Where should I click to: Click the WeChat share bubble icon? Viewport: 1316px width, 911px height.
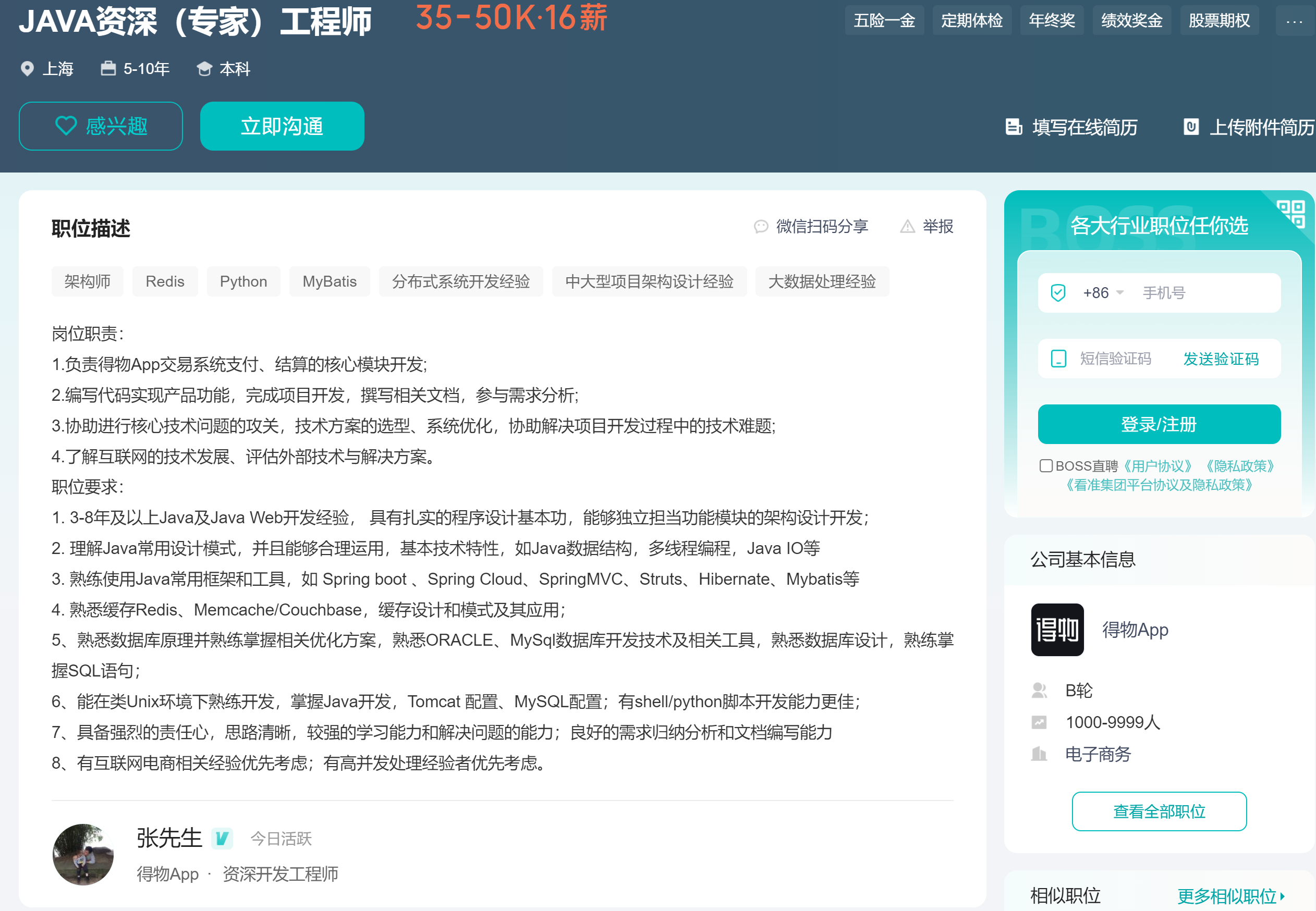[x=761, y=227]
